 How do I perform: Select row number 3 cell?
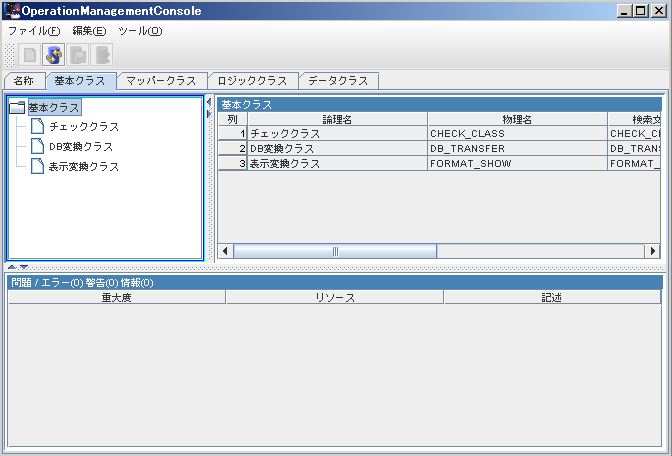pos(233,163)
